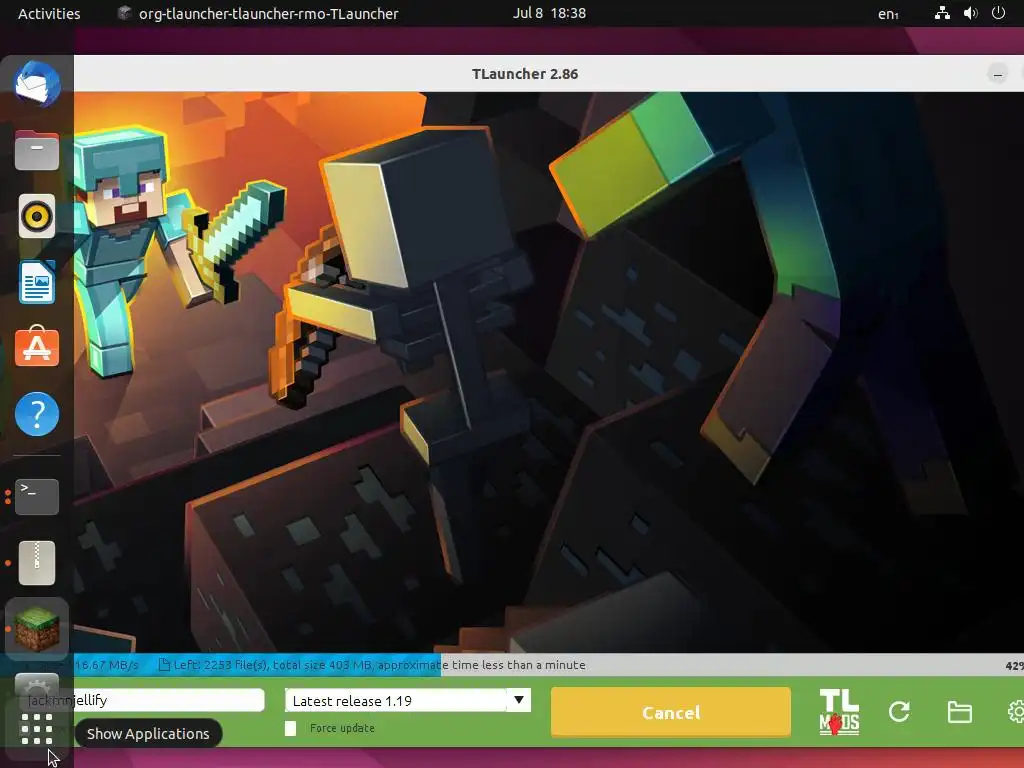1024x768 pixels.
Task: Click the 'approximate time less than a minute' text
Action: [482, 665]
